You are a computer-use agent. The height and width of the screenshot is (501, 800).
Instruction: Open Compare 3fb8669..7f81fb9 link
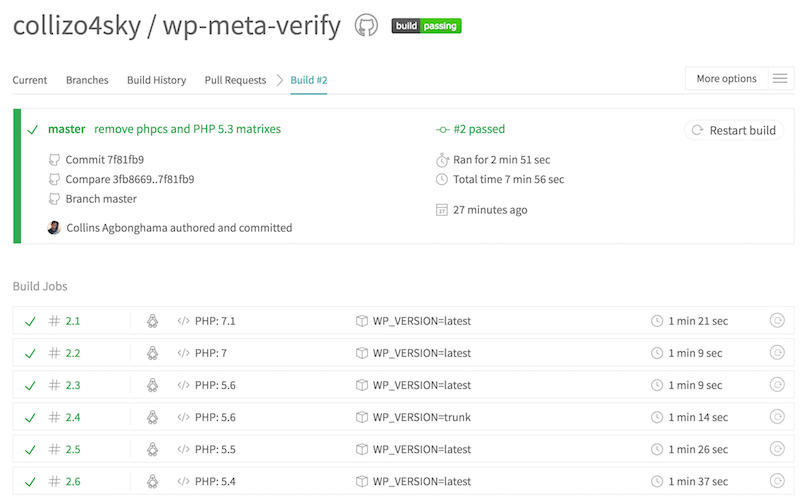click(129, 179)
